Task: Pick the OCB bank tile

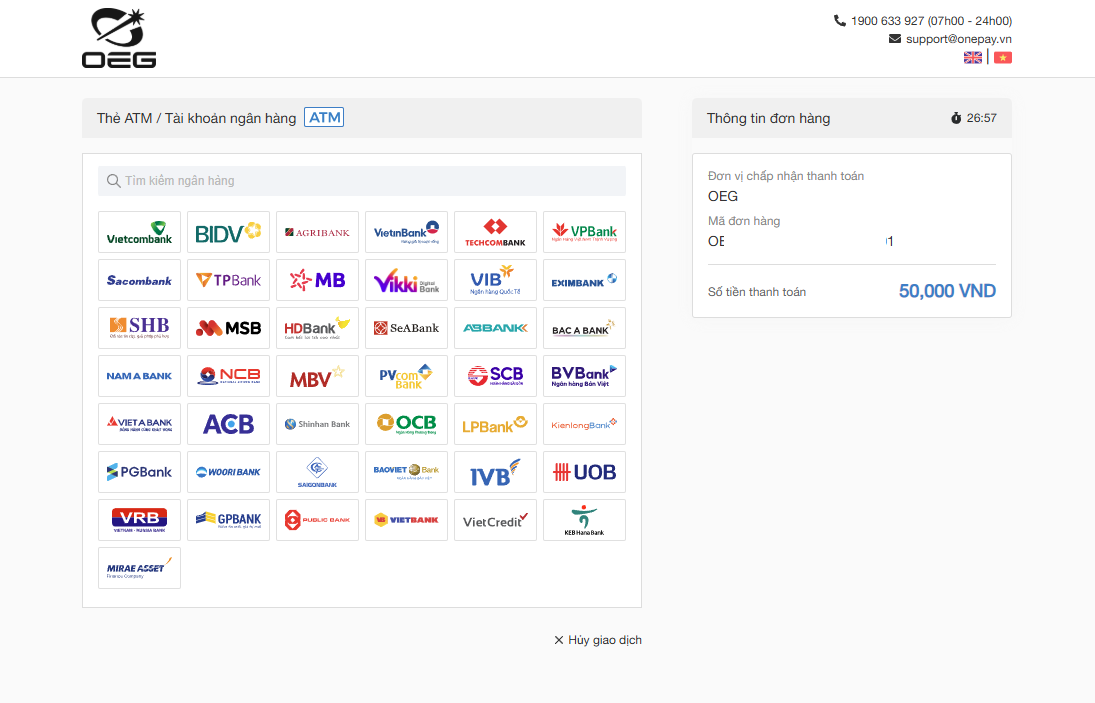Action: [x=406, y=424]
